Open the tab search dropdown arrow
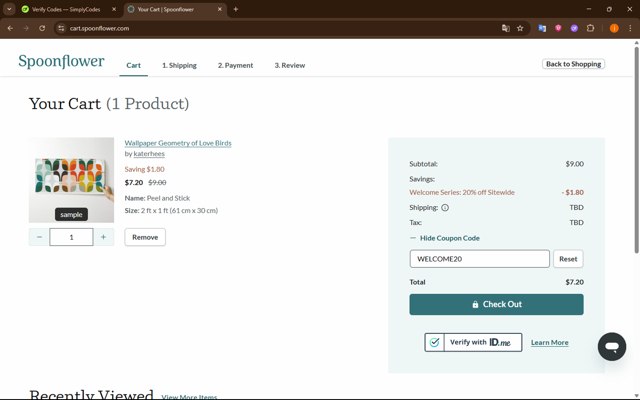Image resolution: width=640 pixels, height=400 pixels. 9,9
